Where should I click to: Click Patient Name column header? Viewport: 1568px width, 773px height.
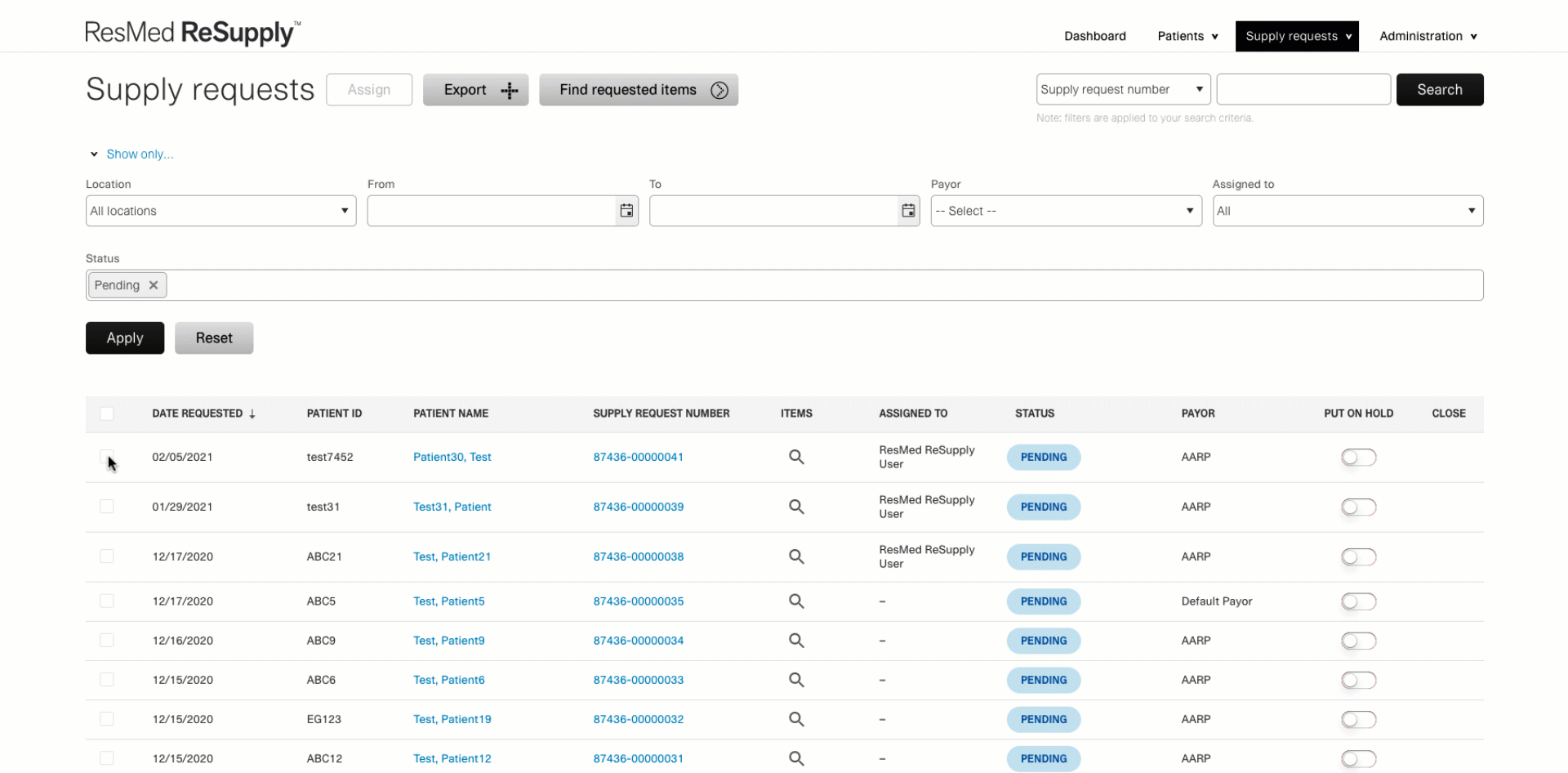click(x=451, y=413)
